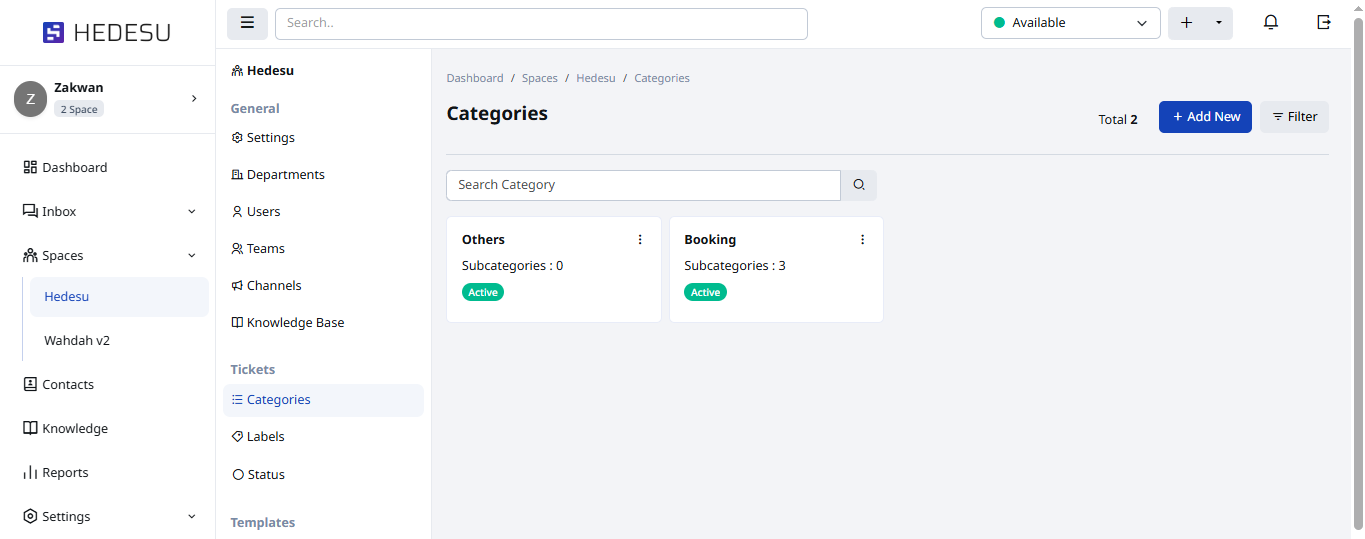The width and height of the screenshot is (1365, 539).
Task: Open the three-dot menu on Others card
Action: (x=640, y=240)
